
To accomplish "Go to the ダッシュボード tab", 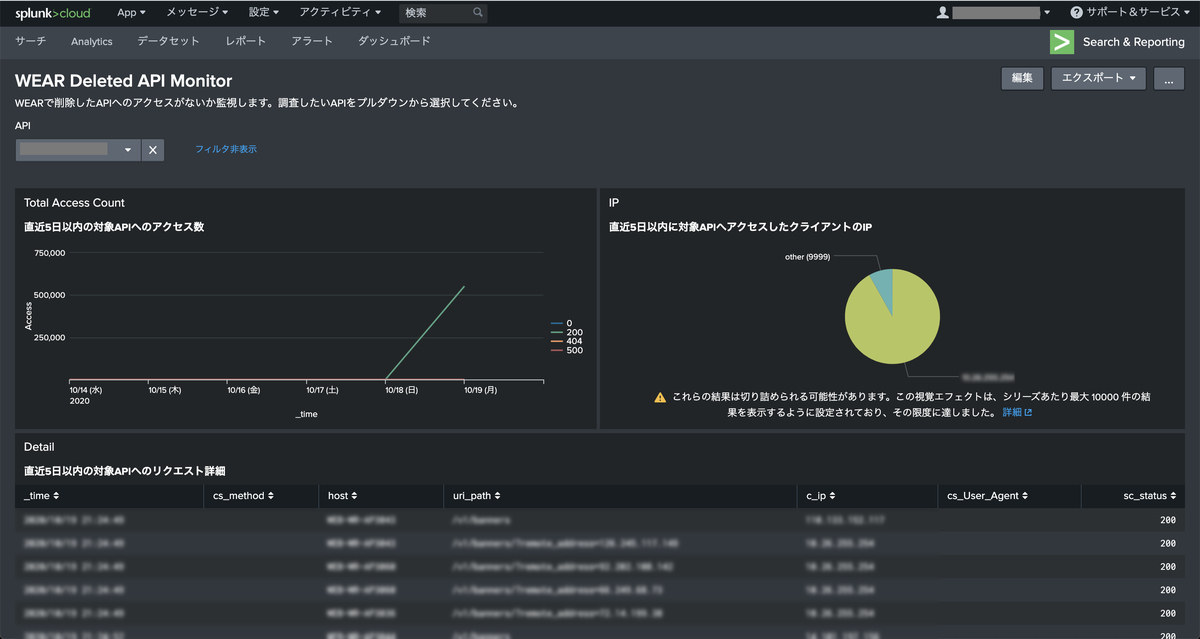I will coord(394,42).
